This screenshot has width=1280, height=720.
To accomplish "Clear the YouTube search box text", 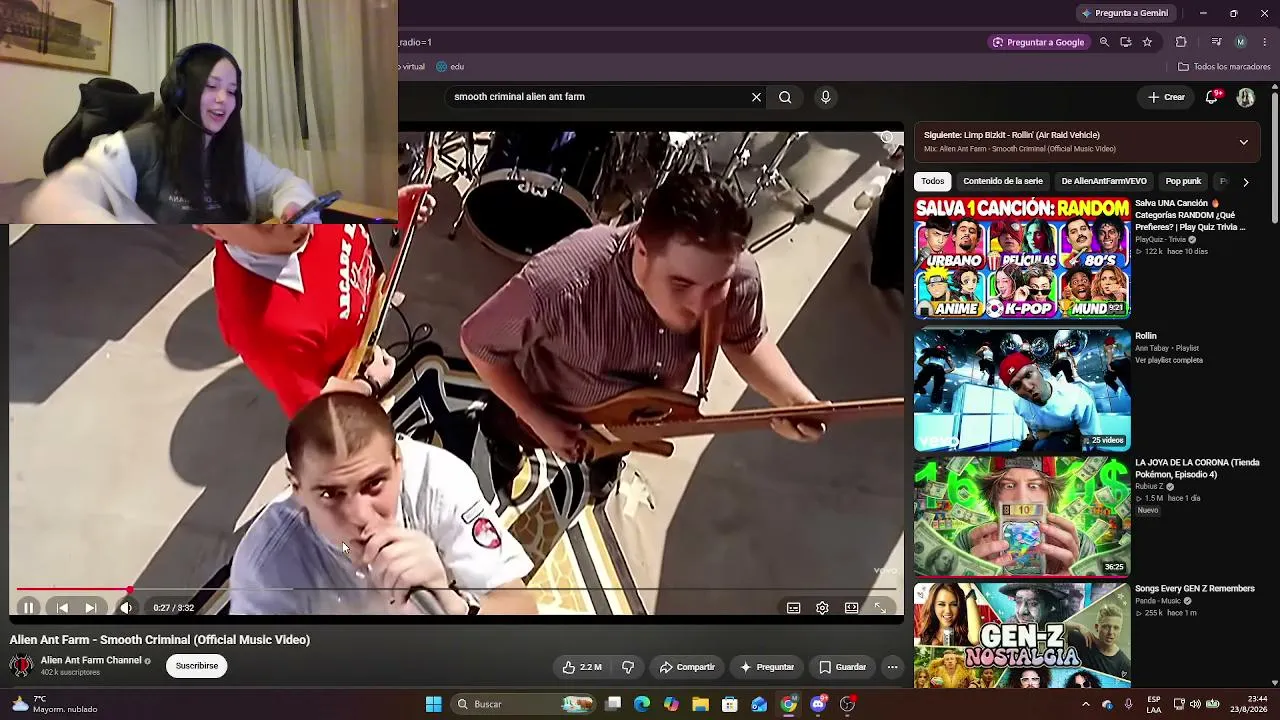I will click(756, 97).
